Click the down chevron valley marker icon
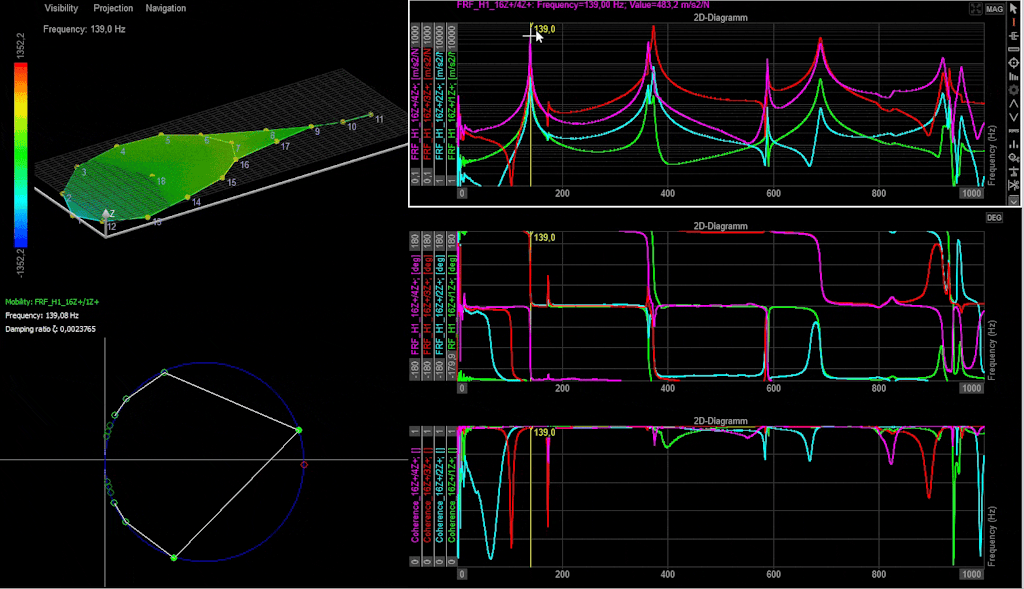Image resolution: width=1024 pixels, height=589 pixels. click(1014, 118)
